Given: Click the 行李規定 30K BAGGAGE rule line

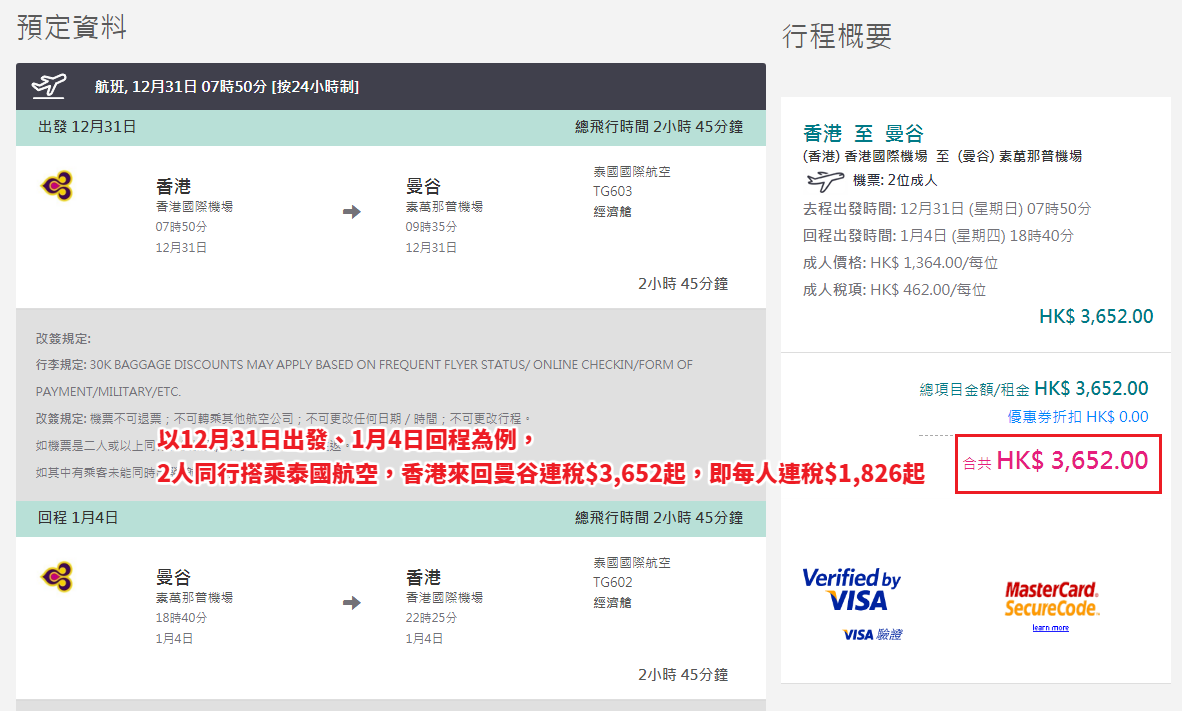Looking at the screenshot, I should tap(364, 378).
